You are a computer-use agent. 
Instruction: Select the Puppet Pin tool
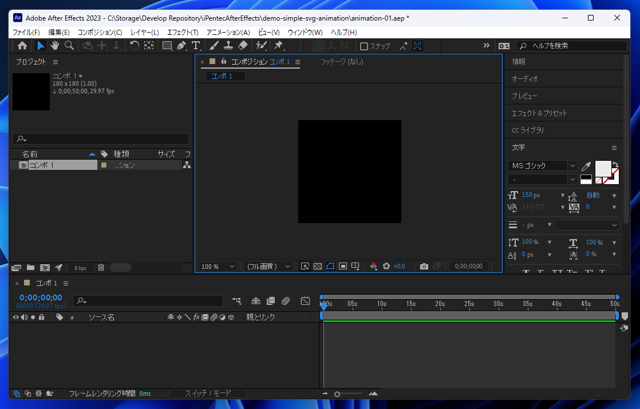278,46
